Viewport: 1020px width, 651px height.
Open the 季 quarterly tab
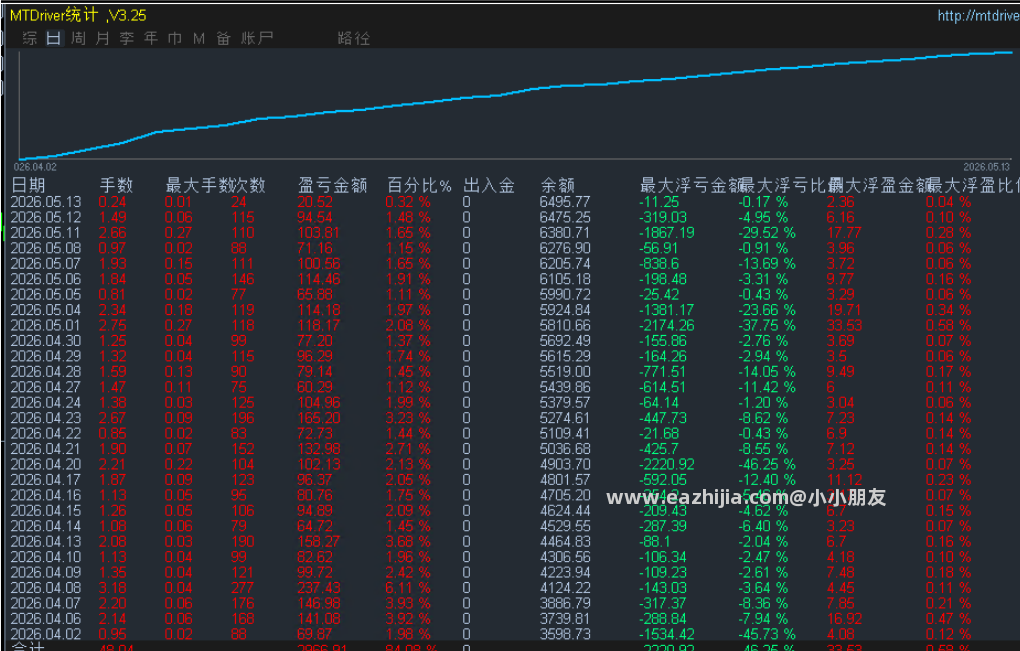click(x=127, y=38)
